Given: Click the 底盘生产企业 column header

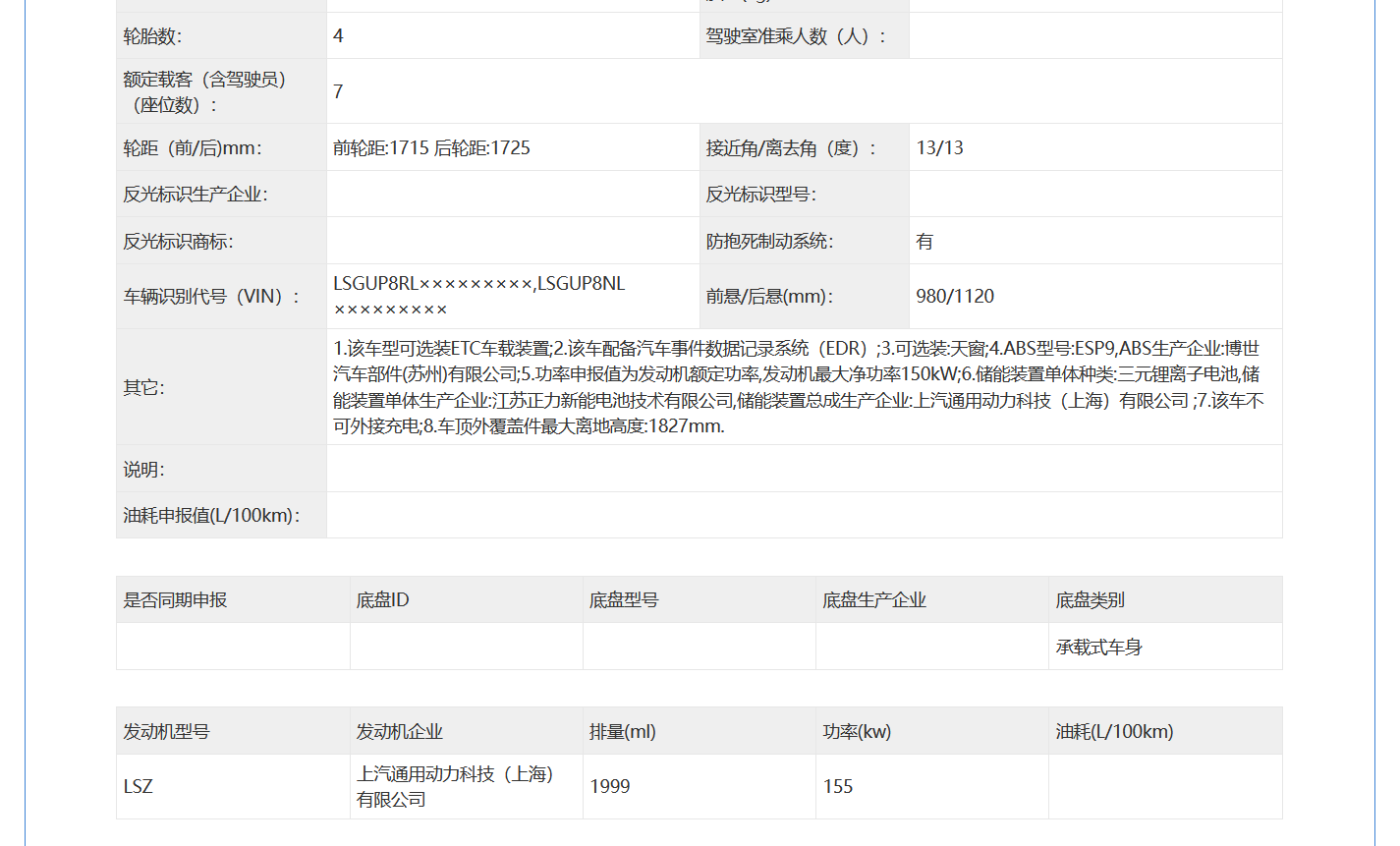Looking at the screenshot, I should (x=873, y=600).
